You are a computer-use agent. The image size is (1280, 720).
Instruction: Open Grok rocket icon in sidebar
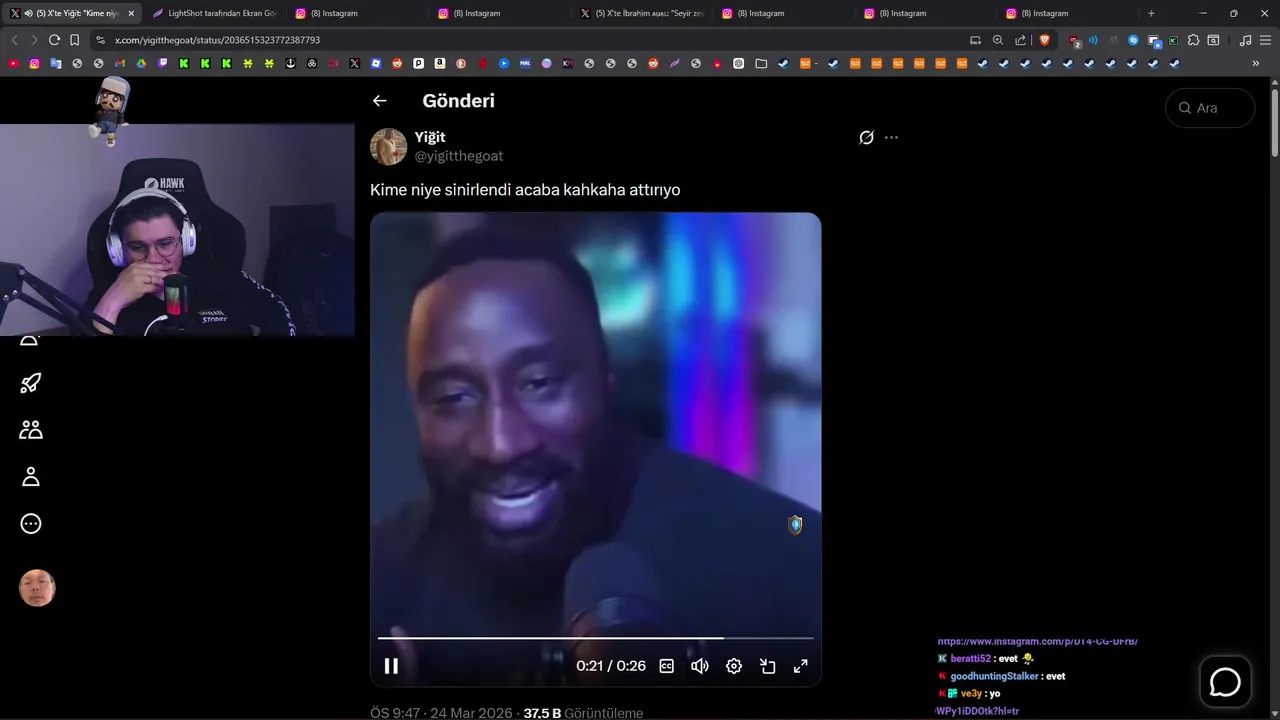pos(31,382)
